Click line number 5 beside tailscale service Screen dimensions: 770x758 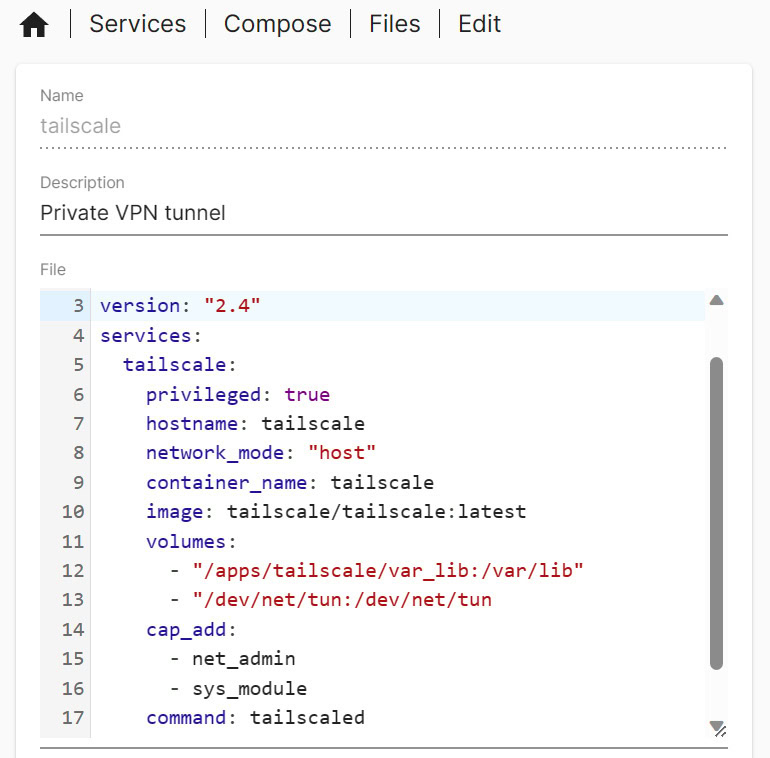[x=78, y=365]
